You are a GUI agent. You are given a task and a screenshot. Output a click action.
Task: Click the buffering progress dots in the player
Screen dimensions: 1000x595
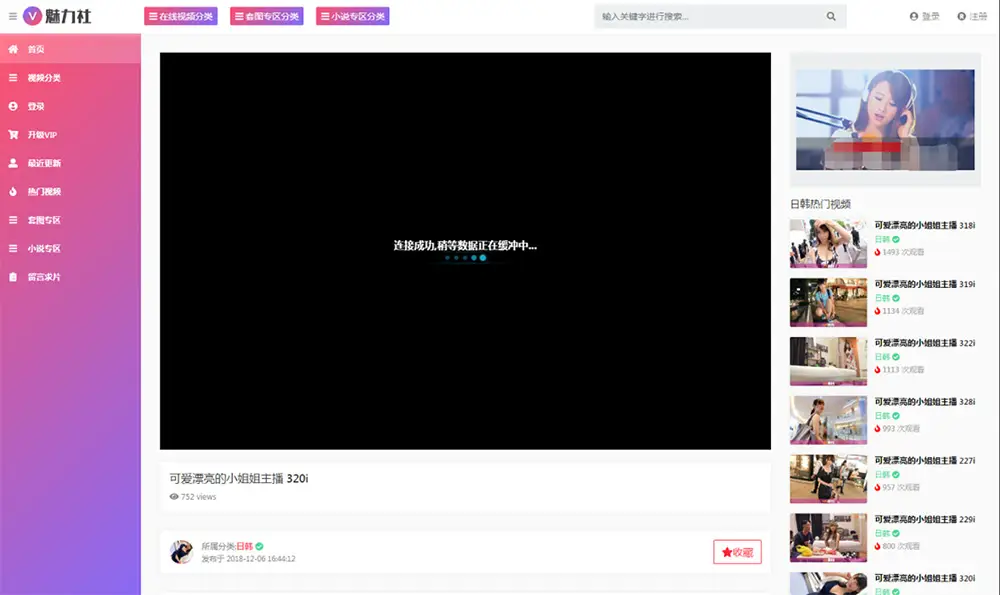(464, 258)
